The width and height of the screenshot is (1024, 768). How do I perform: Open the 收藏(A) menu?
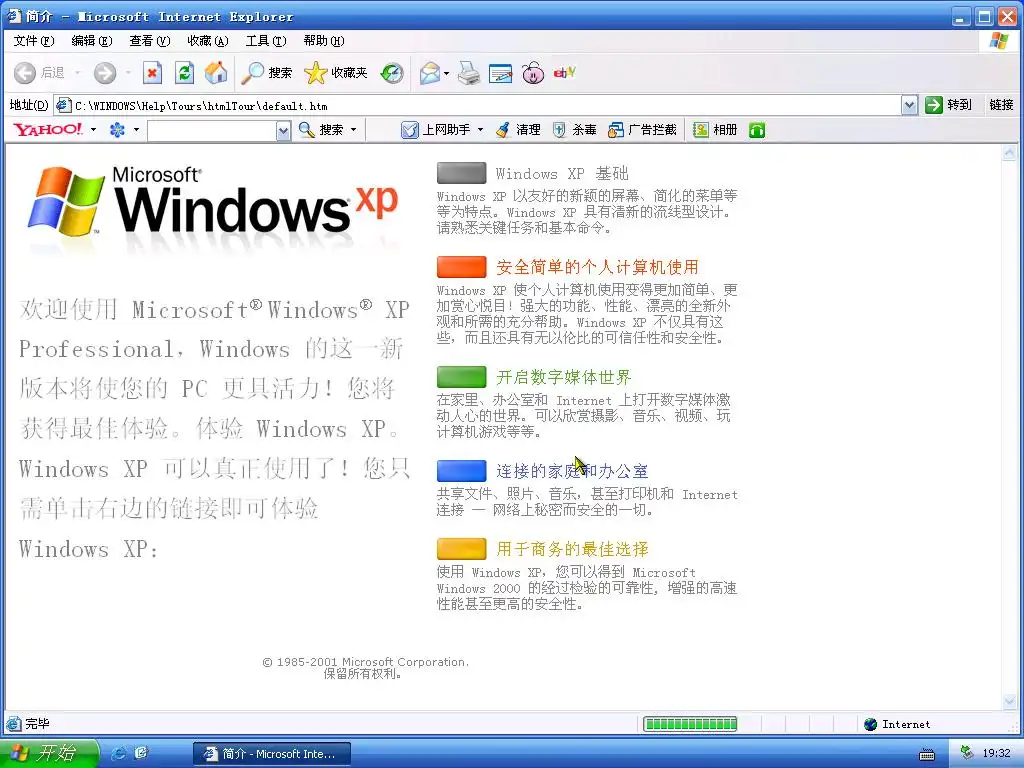pyautogui.click(x=208, y=40)
